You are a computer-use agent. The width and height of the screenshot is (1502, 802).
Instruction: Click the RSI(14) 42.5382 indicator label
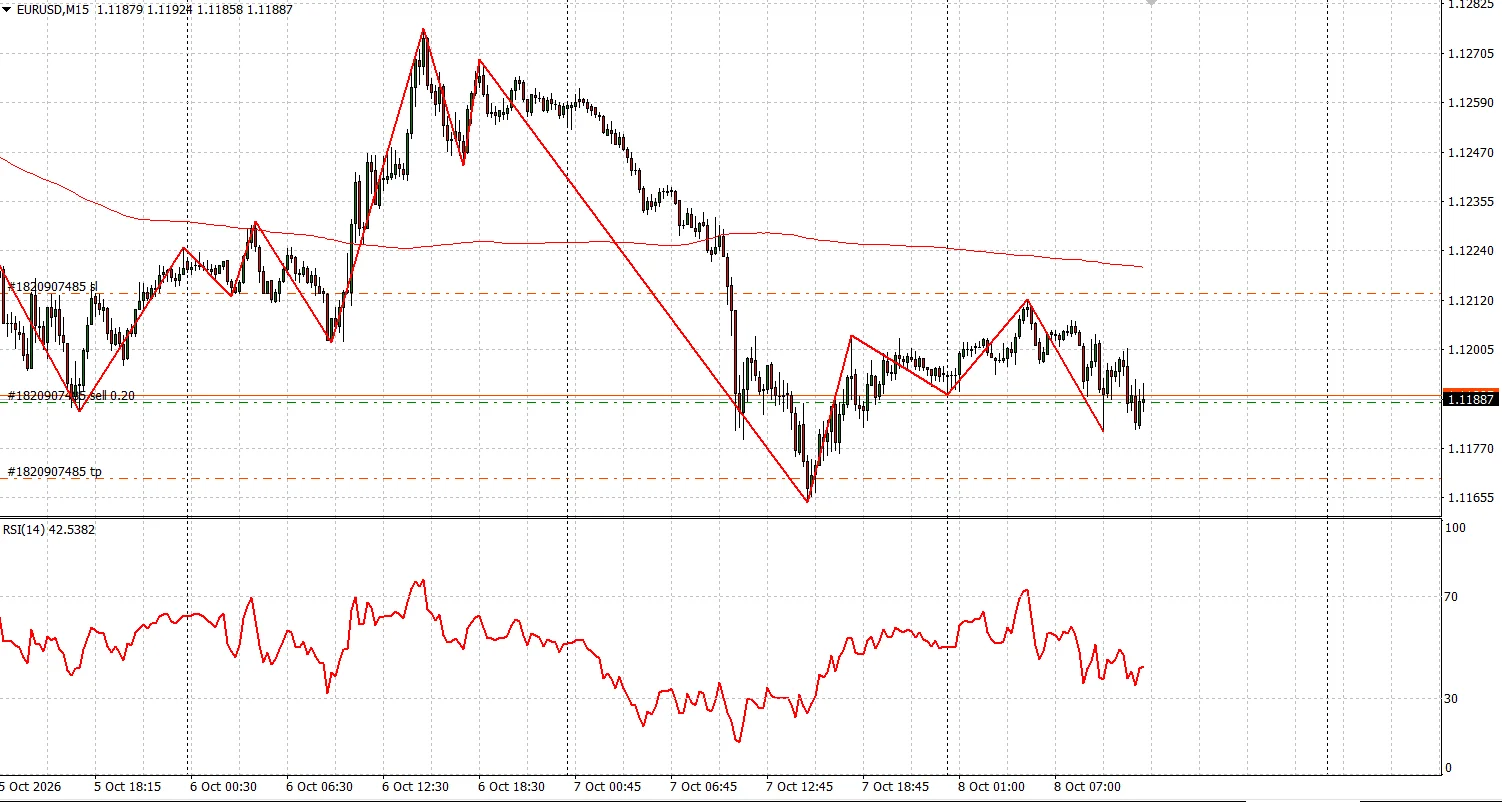(49, 529)
